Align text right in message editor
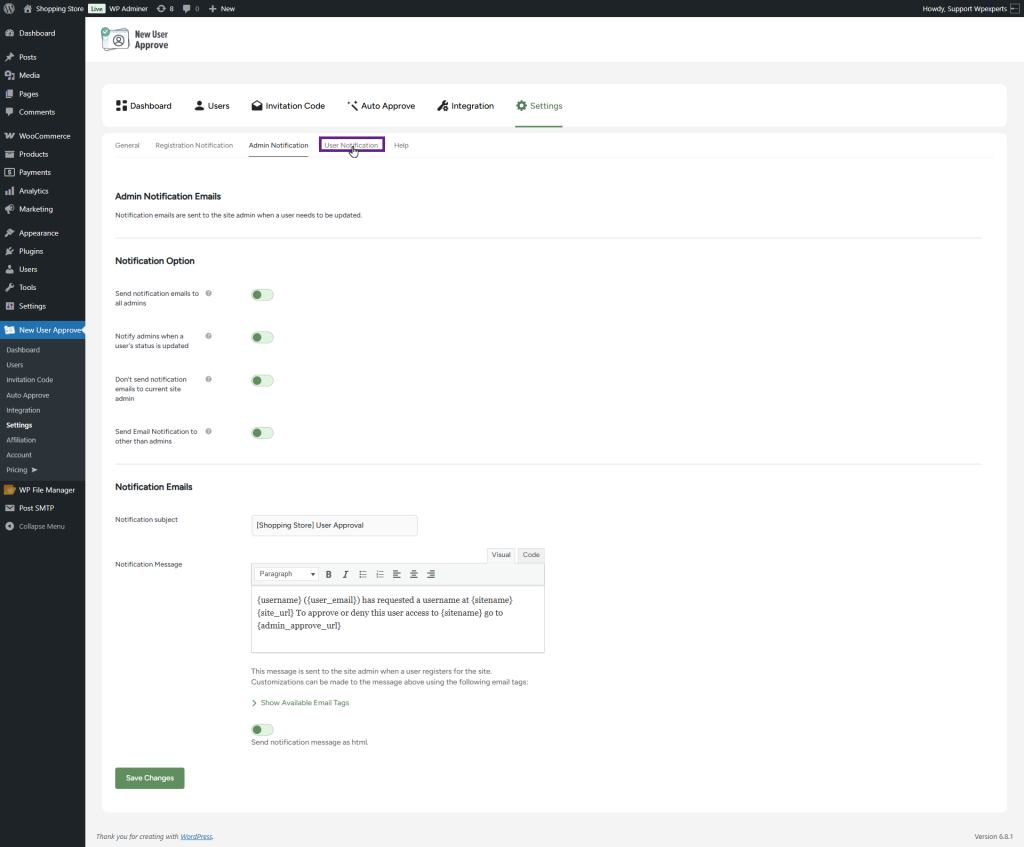This screenshot has width=1024, height=847. point(430,575)
